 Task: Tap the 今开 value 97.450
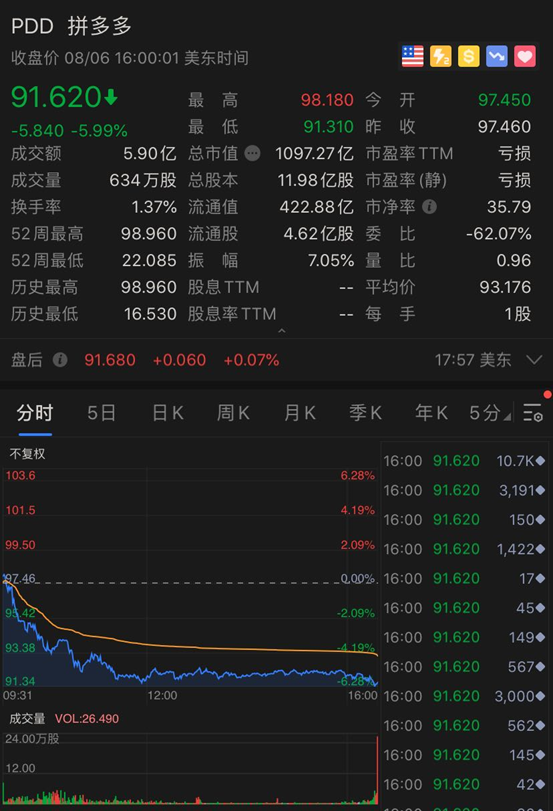(x=504, y=100)
